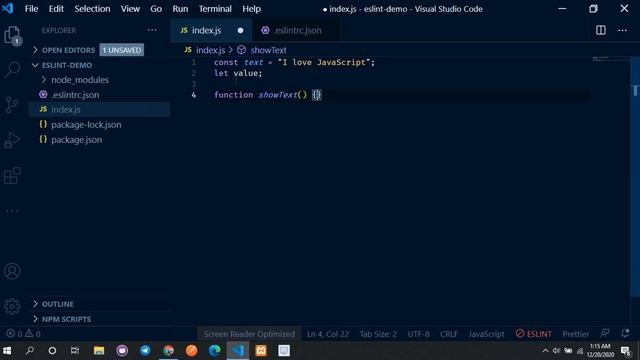Show additional activity bar views ellipsis
This screenshot has width=640, height=360.
pos(12,211)
